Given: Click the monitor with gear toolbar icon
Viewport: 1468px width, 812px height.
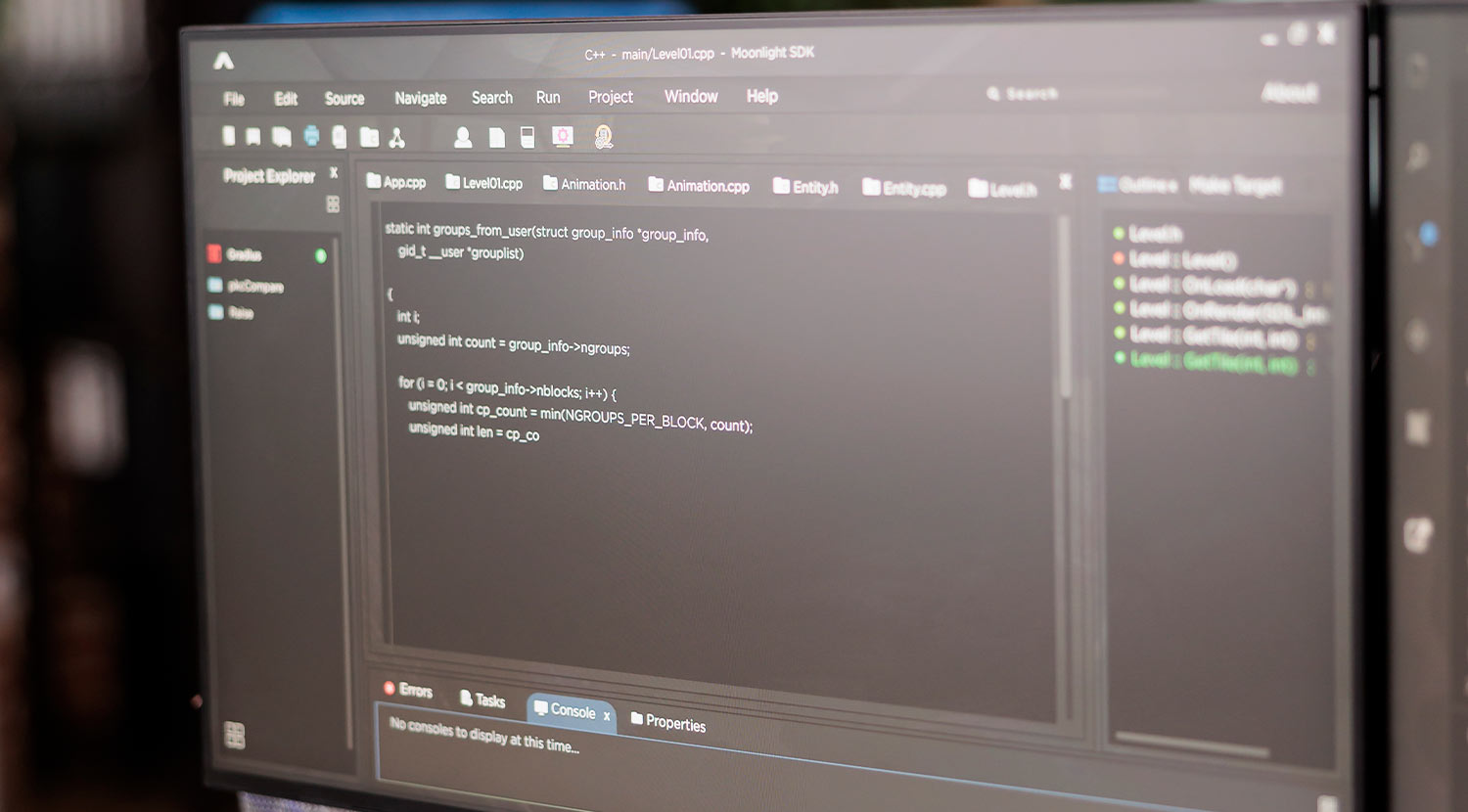Looking at the screenshot, I should (563, 137).
